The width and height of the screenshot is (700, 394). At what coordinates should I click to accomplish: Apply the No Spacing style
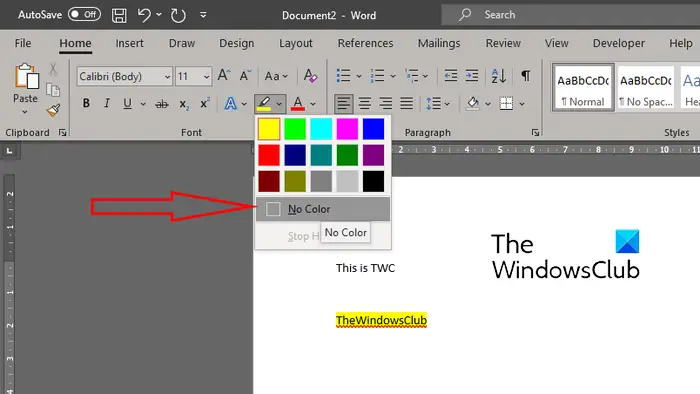[x=646, y=88]
